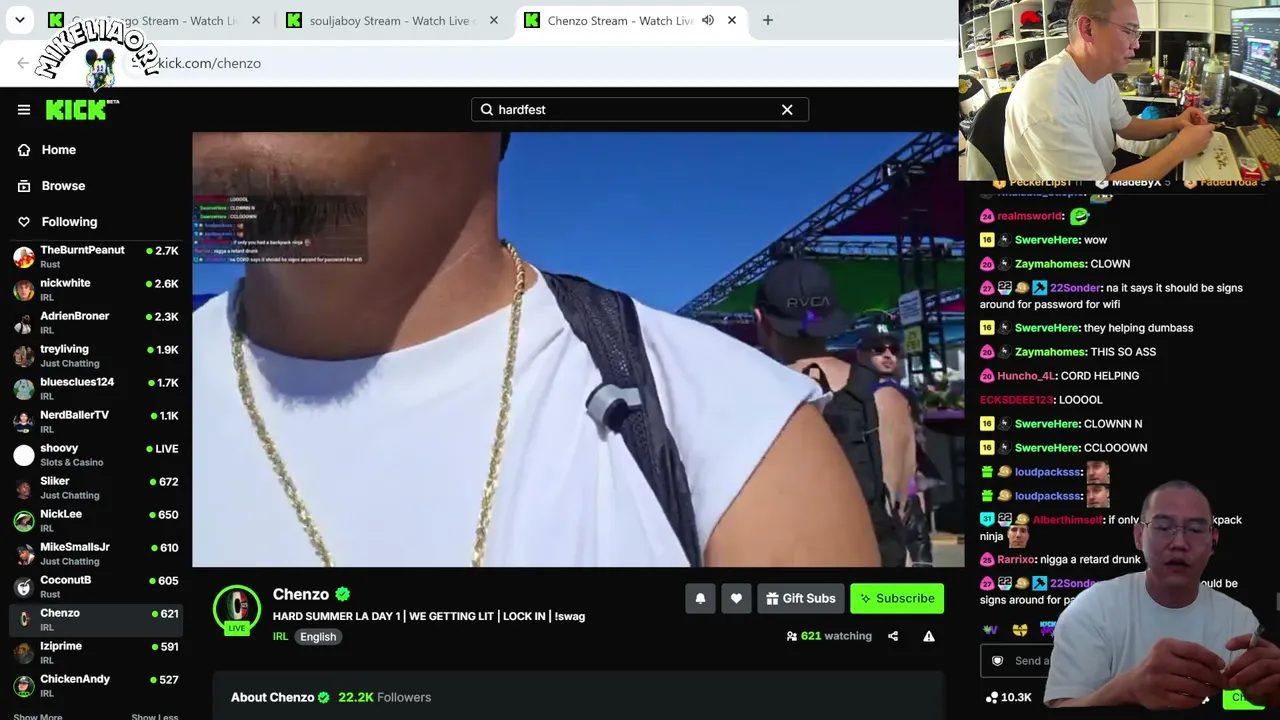Screen dimensions: 1280x720
Task: Go back in the browser
Action: point(23,63)
